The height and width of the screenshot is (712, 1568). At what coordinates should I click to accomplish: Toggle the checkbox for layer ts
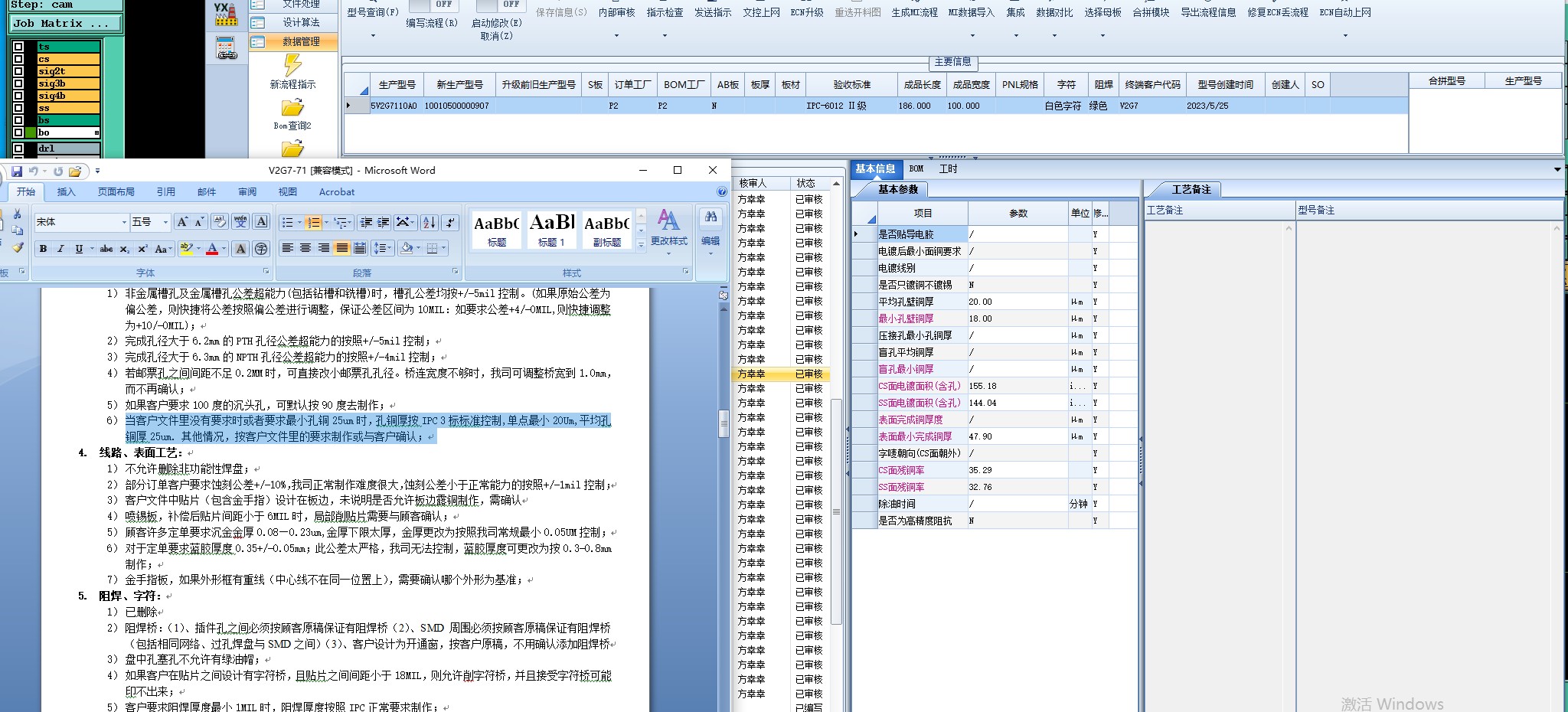point(18,47)
